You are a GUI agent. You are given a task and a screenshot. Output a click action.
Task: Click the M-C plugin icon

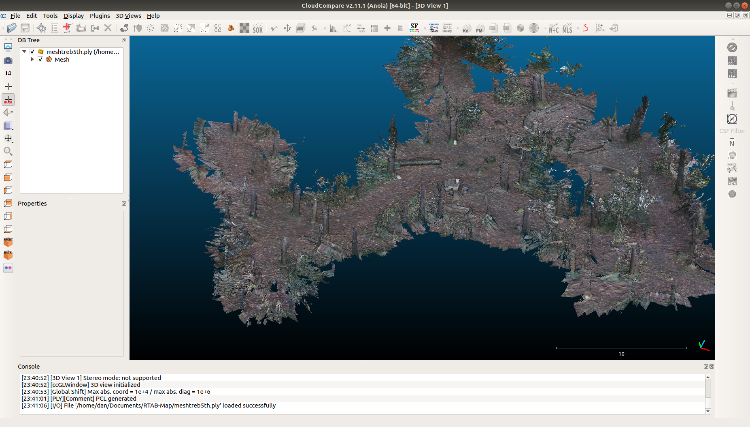[553, 28]
